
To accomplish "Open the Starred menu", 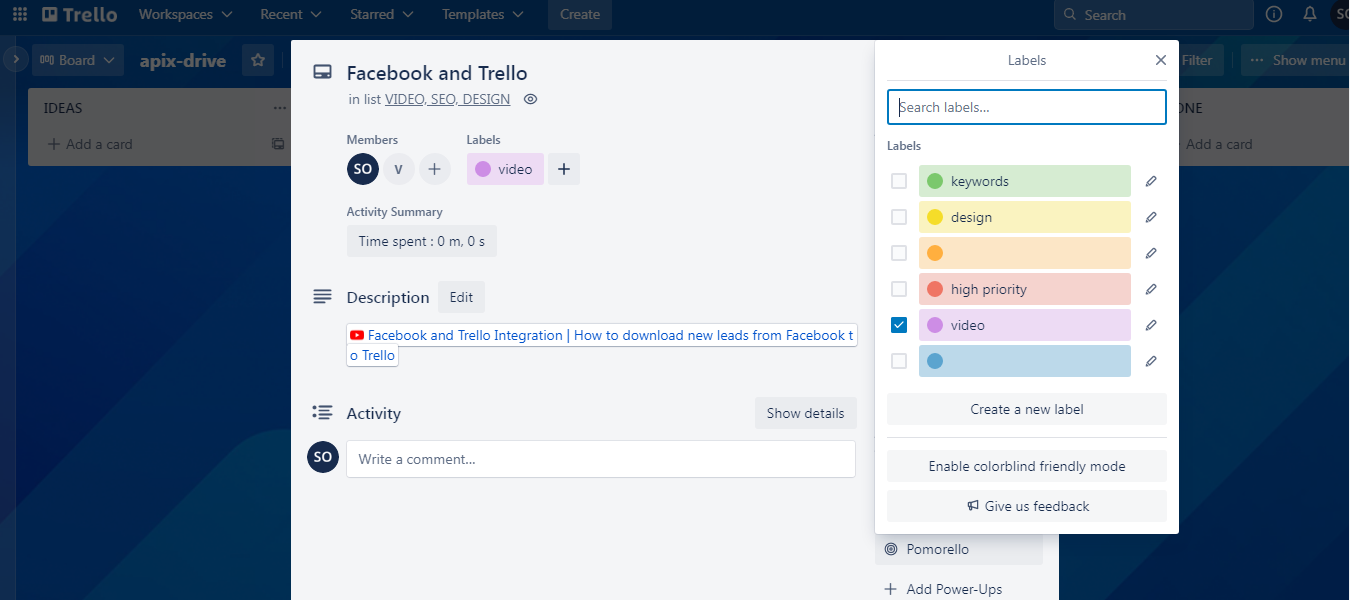I will point(380,14).
